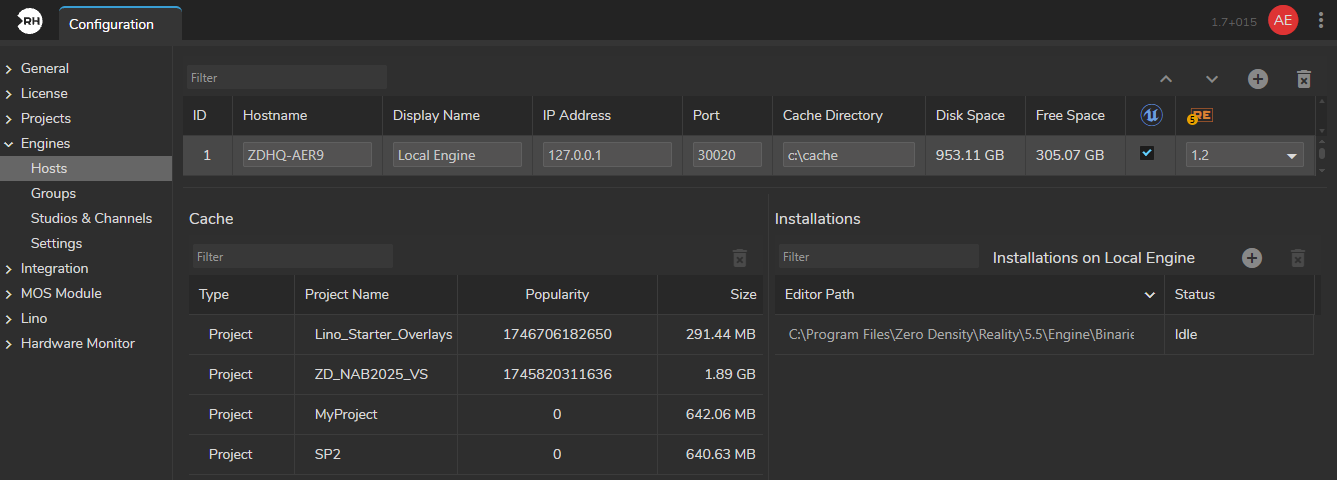Select Studios & Channels in sidebar
The width and height of the screenshot is (1337, 480).
[91, 218]
